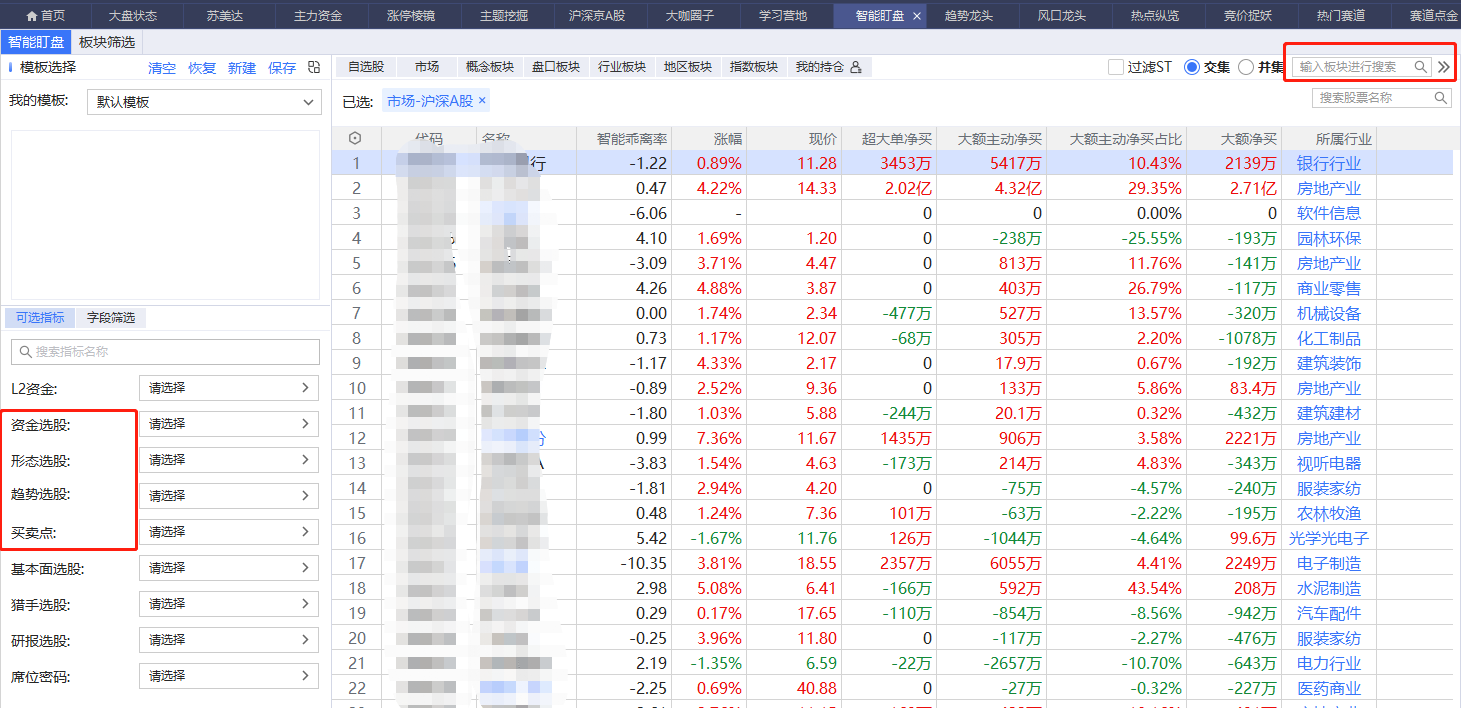Enable the 过滤ST checkbox
This screenshot has width=1461, height=708.
click(x=1116, y=67)
